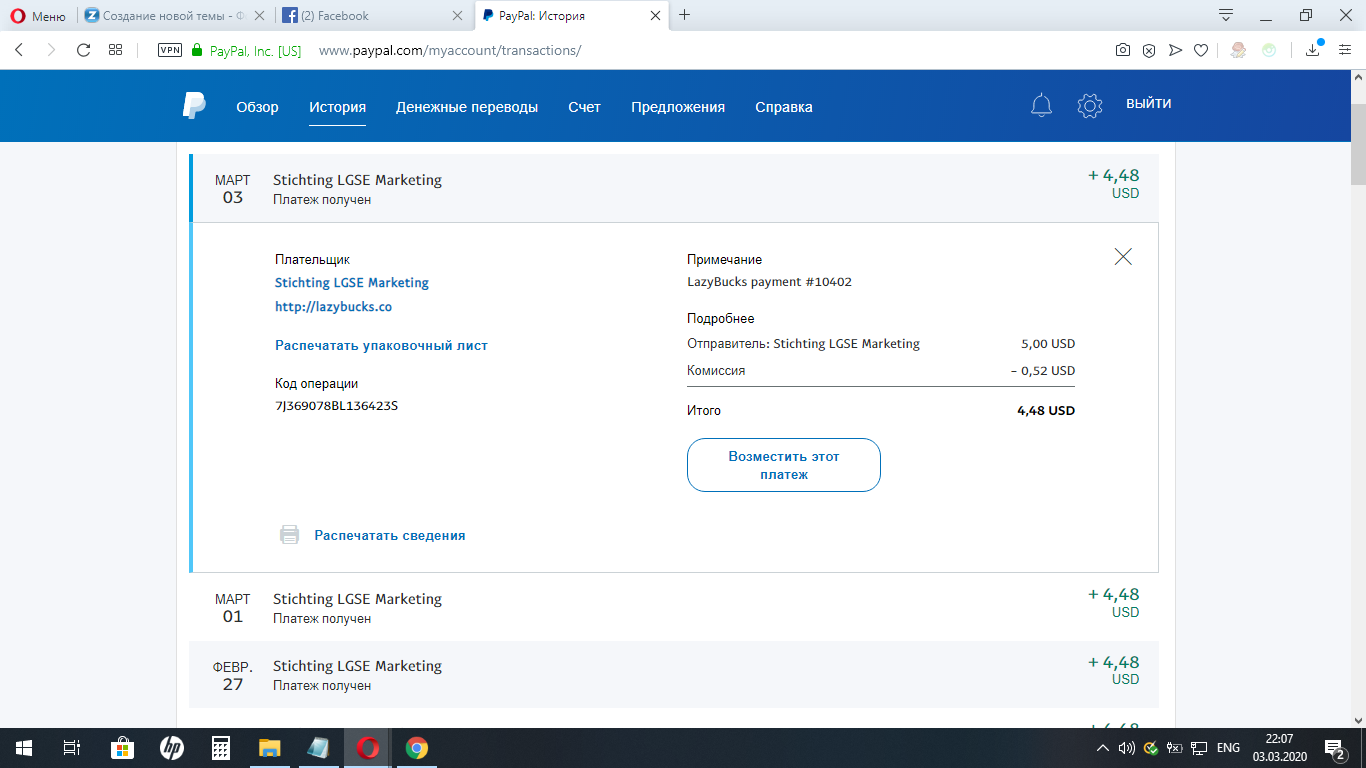Close the Facebook tab
The image size is (1366, 768).
pos(458,16)
